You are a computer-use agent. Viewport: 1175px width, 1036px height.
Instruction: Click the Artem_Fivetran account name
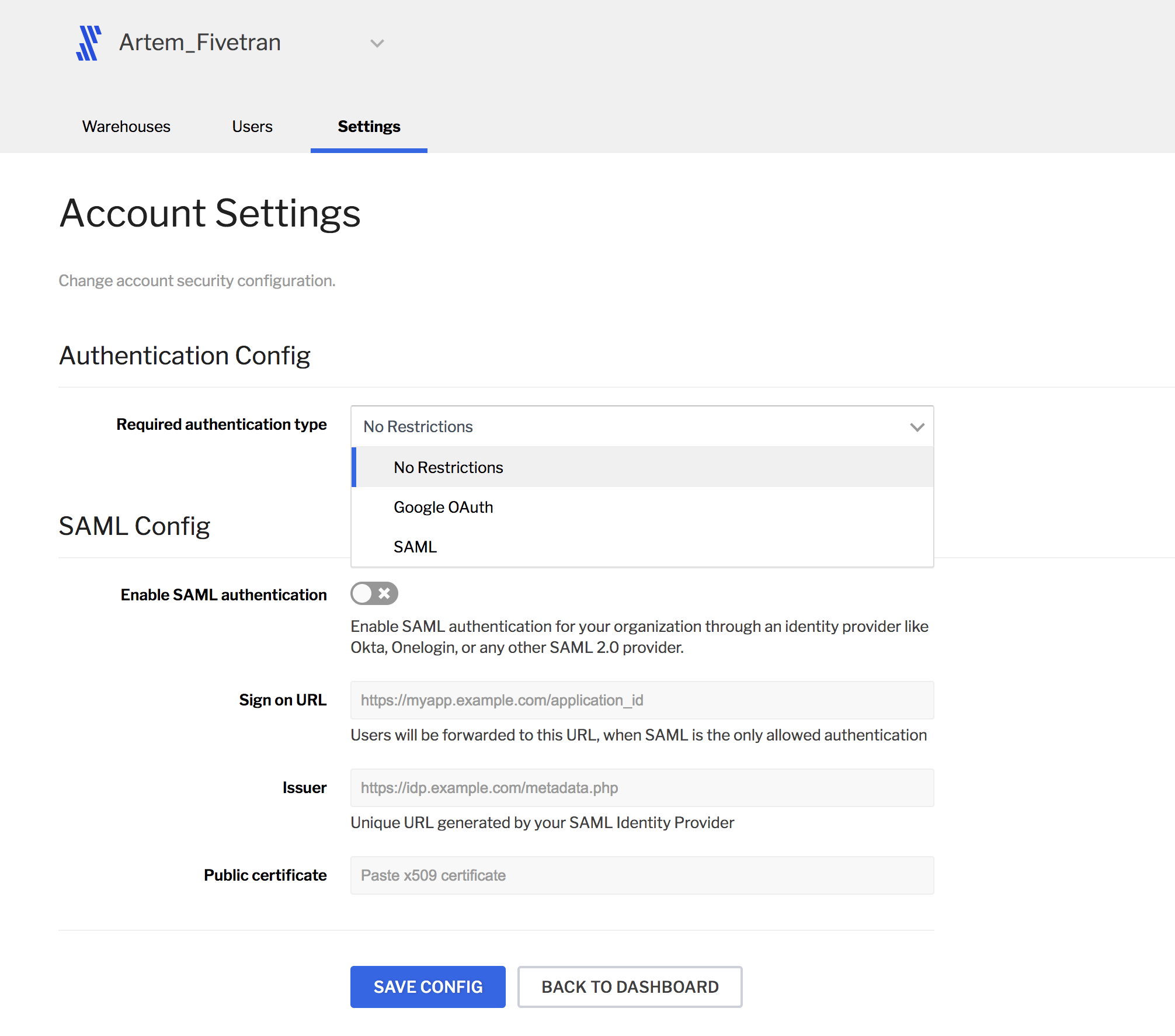(200, 43)
